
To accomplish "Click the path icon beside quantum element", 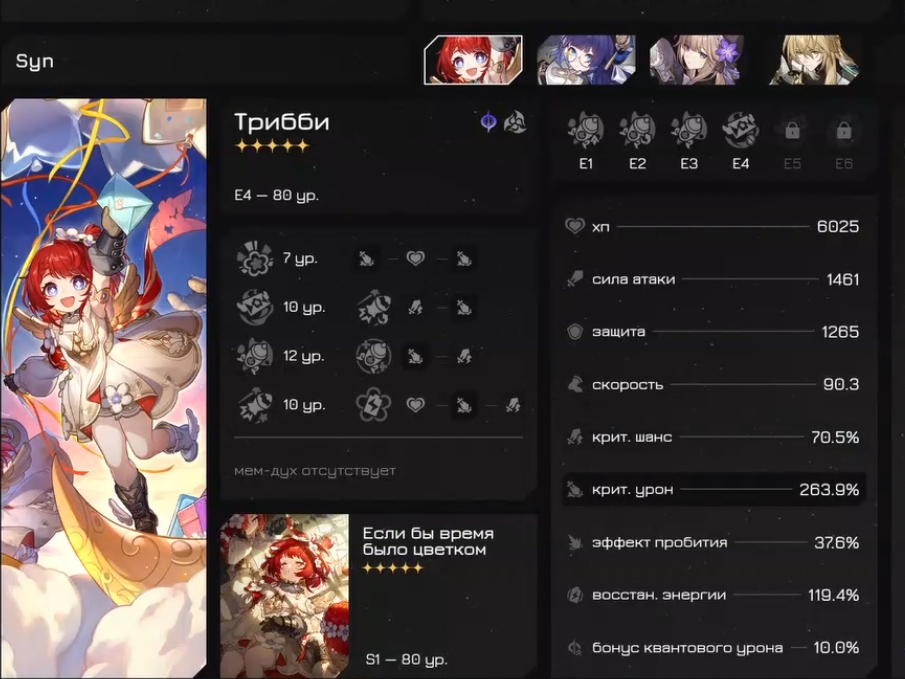I will coord(514,122).
